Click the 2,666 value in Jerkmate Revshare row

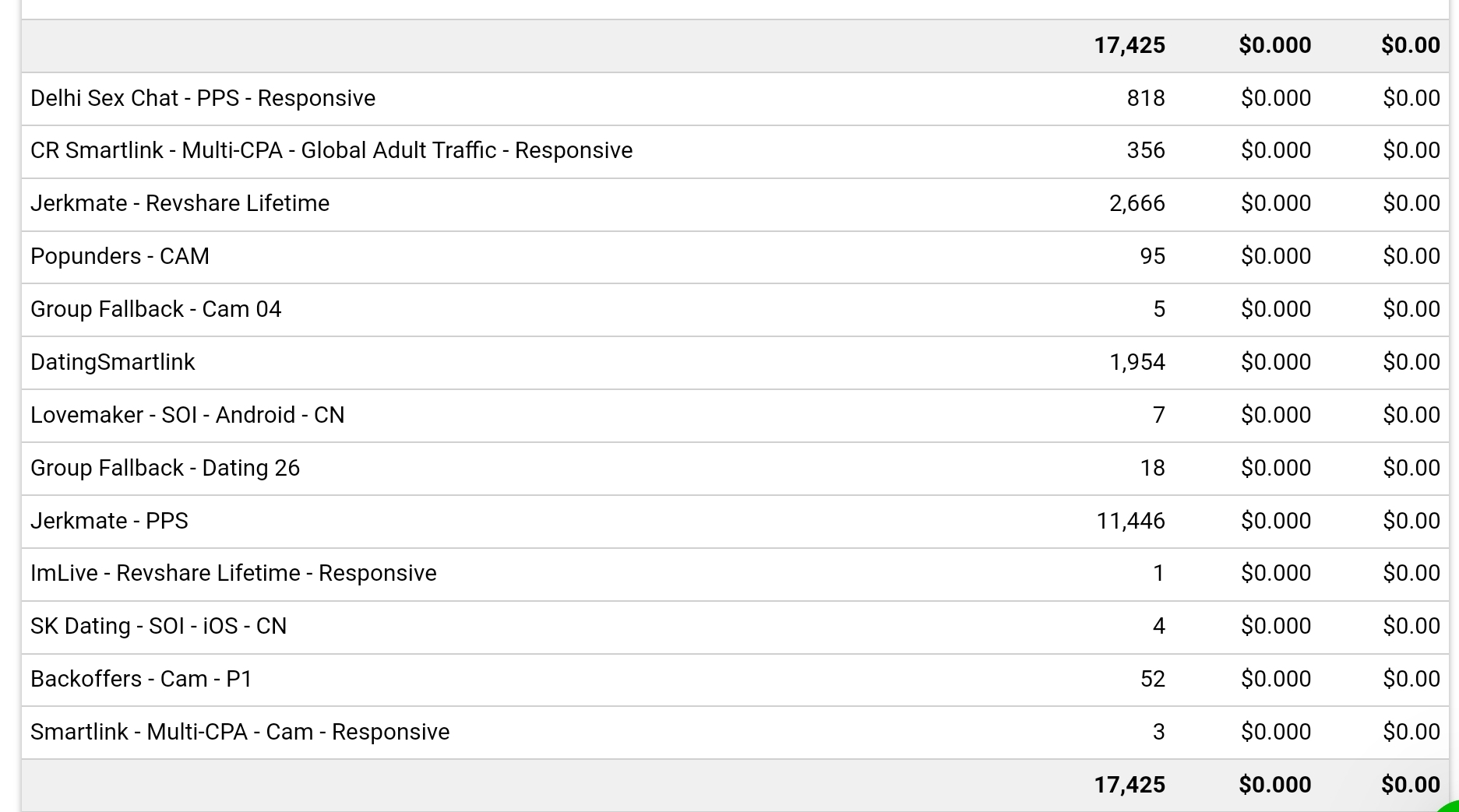point(1137,204)
